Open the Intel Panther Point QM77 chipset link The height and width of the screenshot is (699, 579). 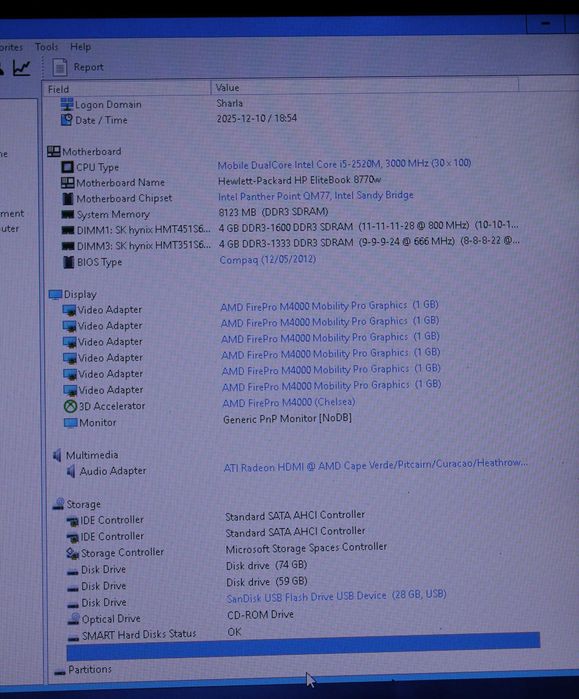[x=316, y=196]
